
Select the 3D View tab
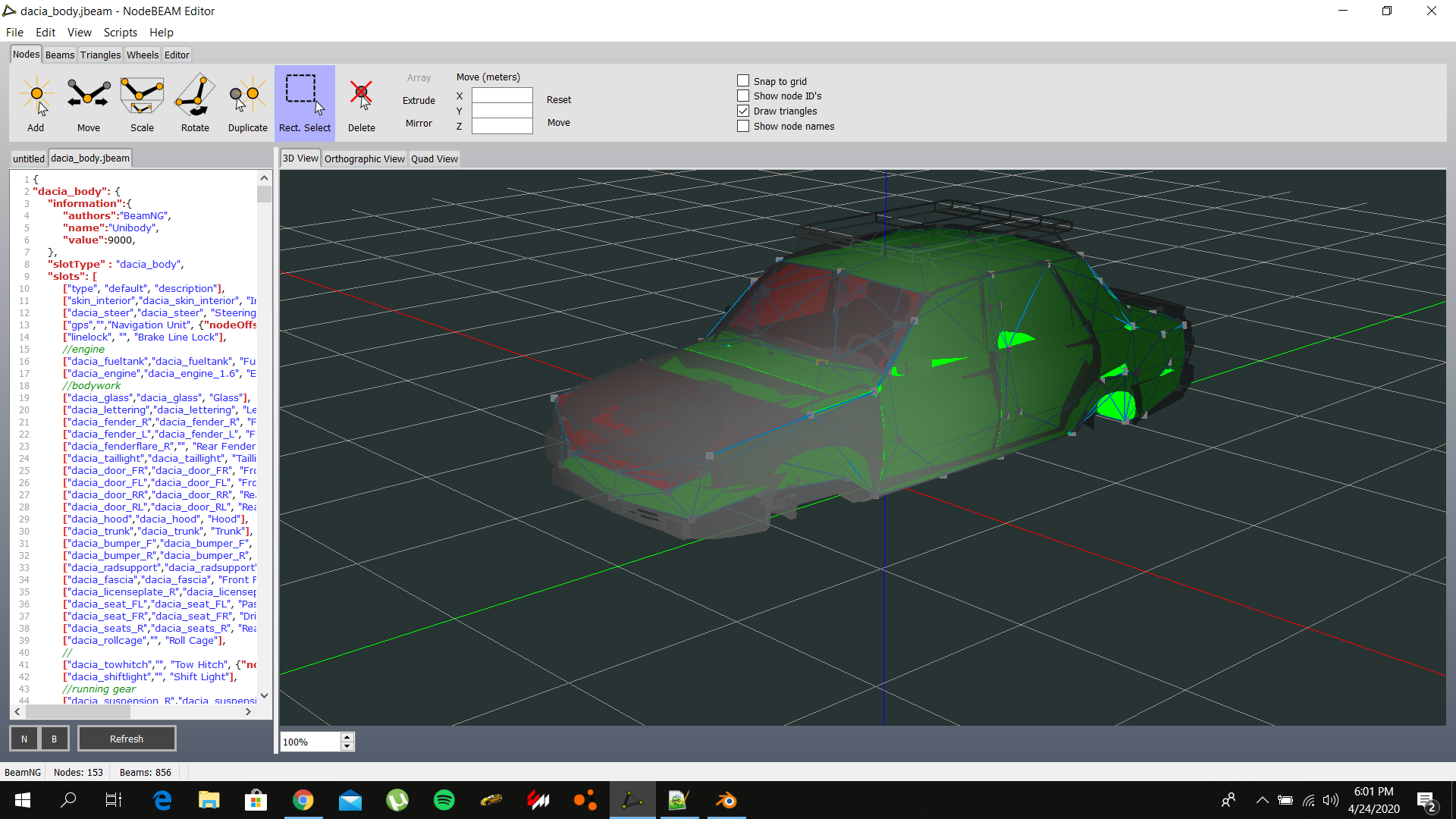click(300, 158)
